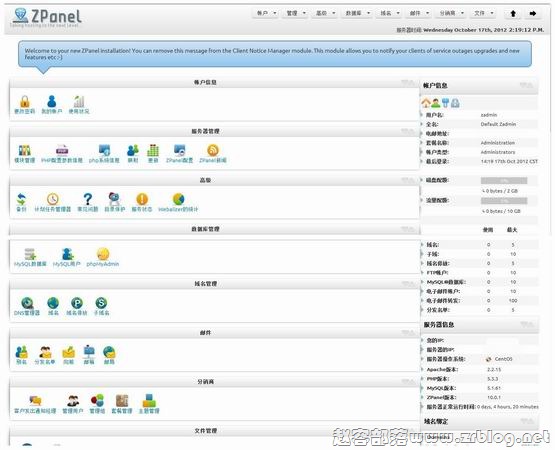Click the ZPanel logo
Image resolution: width=555 pixels, height=450 pixels.
[46, 17]
